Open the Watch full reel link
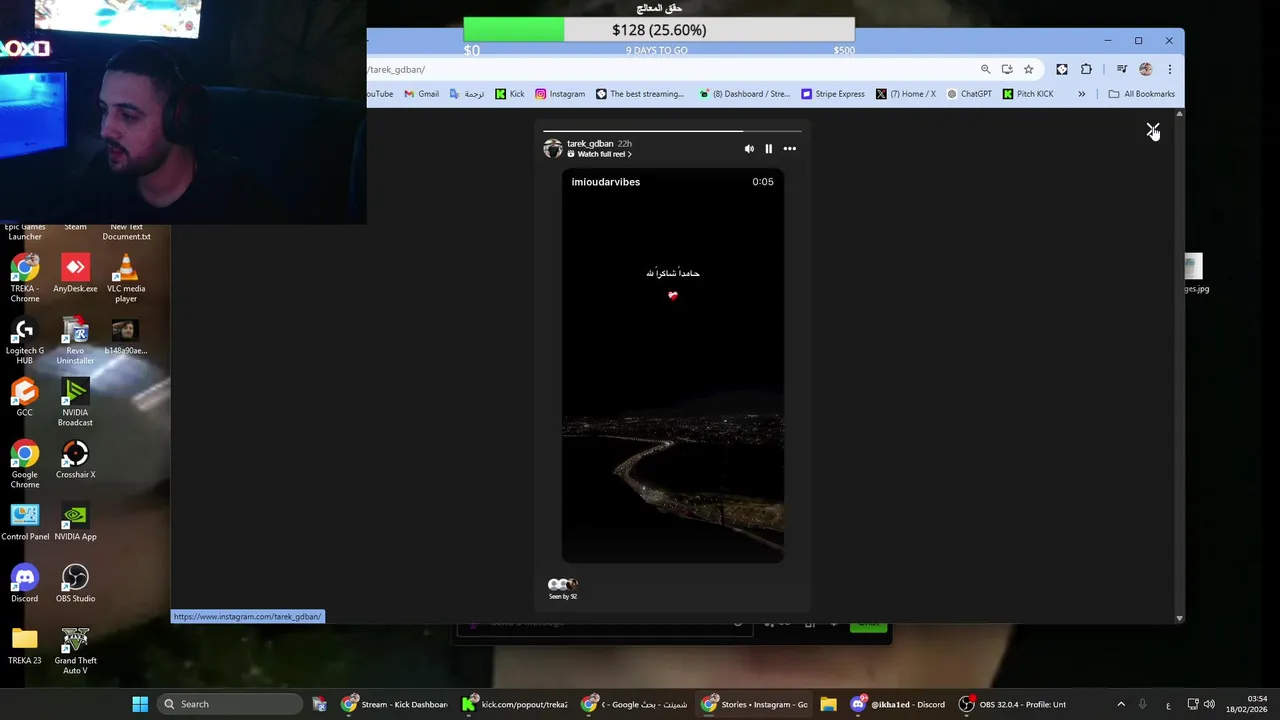 [x=600, y=154]
